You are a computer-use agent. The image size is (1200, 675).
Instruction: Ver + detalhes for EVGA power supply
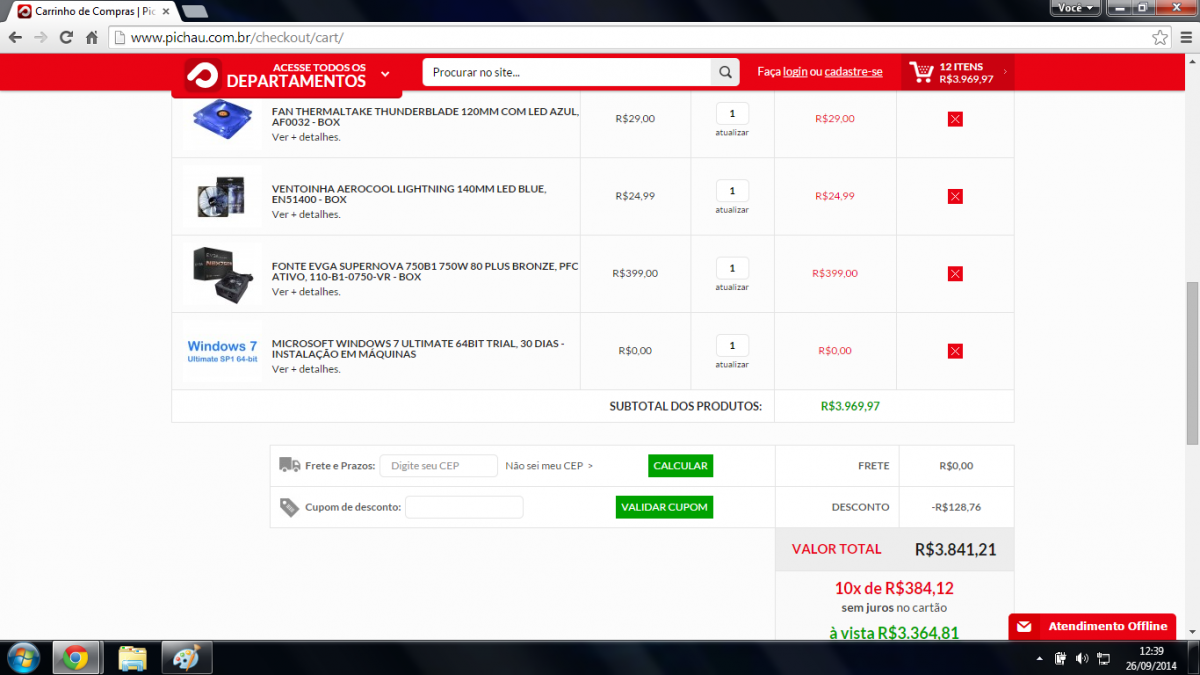306,292
